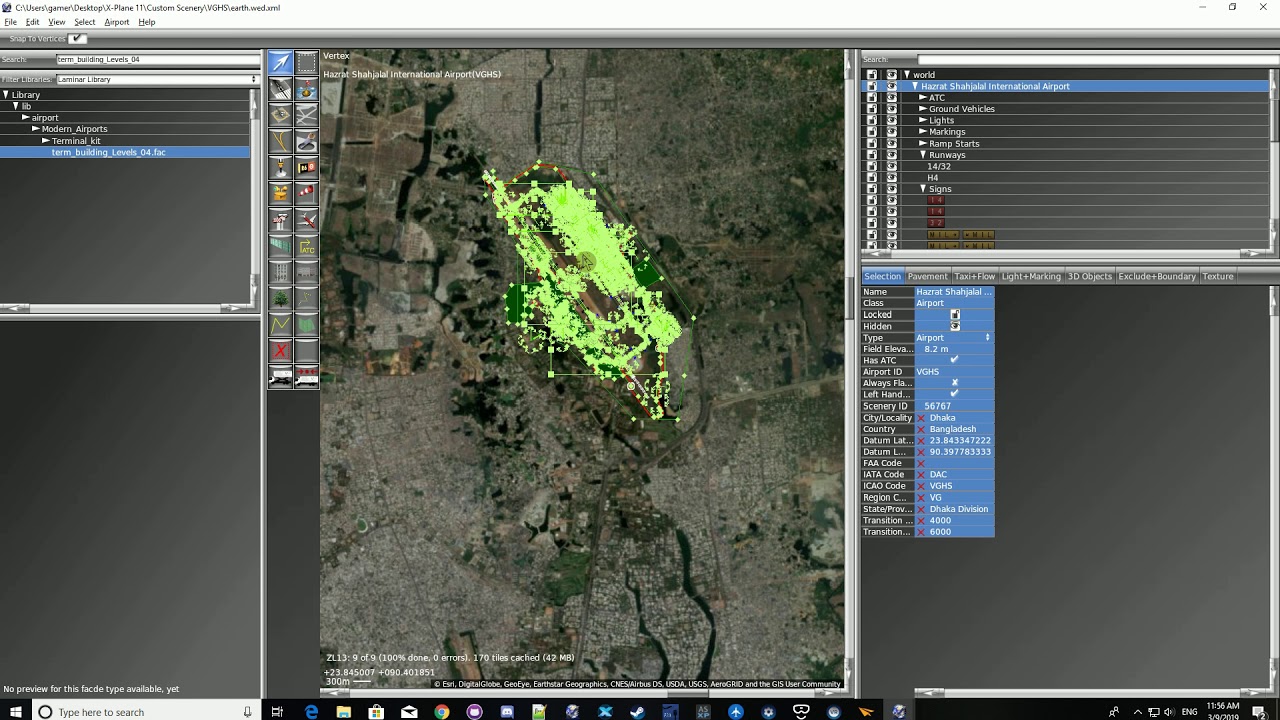The height and width of the screenshot is (720, 1280).
Task: Open the Filter Libraries dropdown
Action: pos(158,79)
